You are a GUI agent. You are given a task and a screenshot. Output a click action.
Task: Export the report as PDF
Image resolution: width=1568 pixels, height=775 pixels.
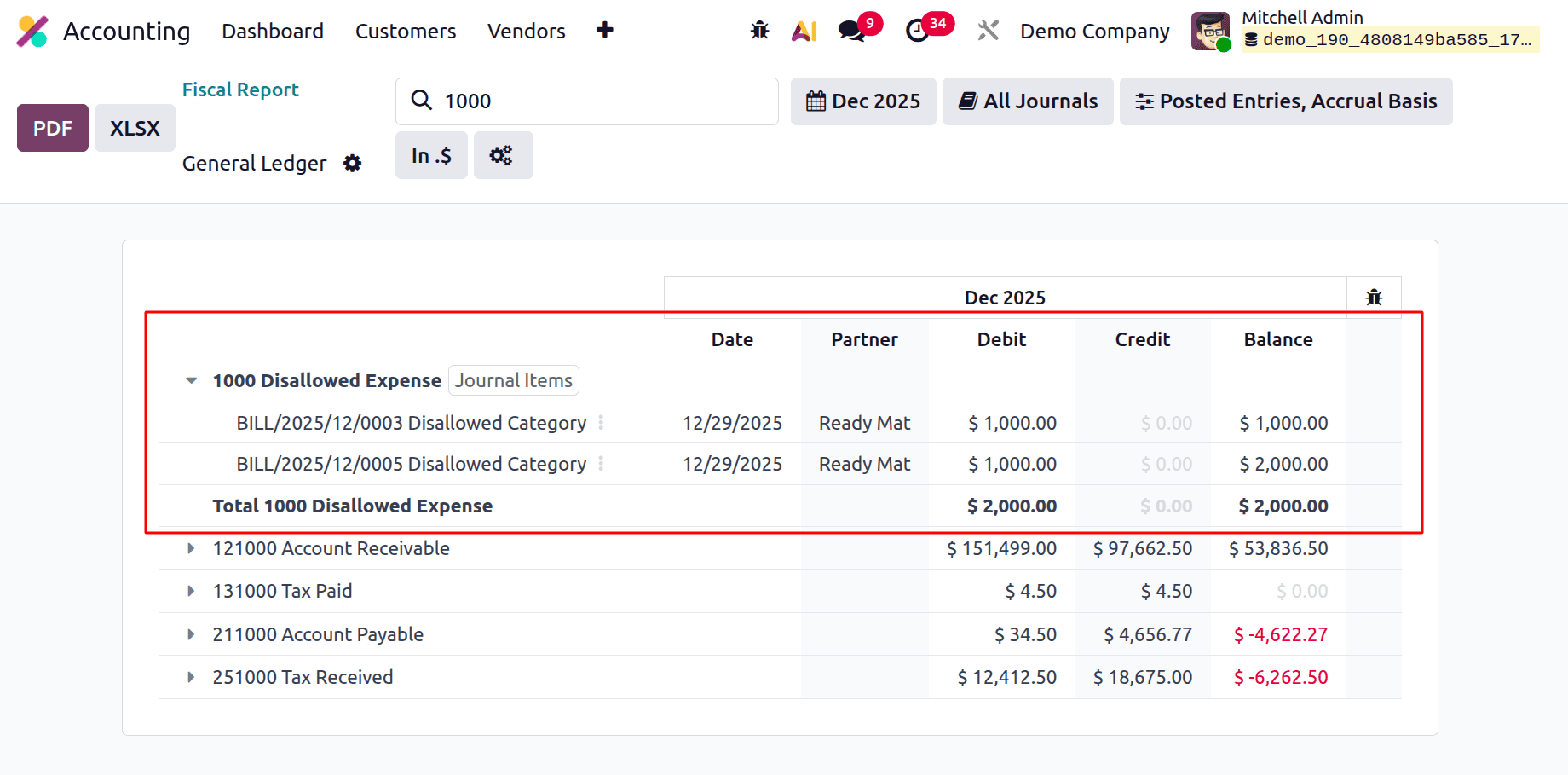pos(53,128)
